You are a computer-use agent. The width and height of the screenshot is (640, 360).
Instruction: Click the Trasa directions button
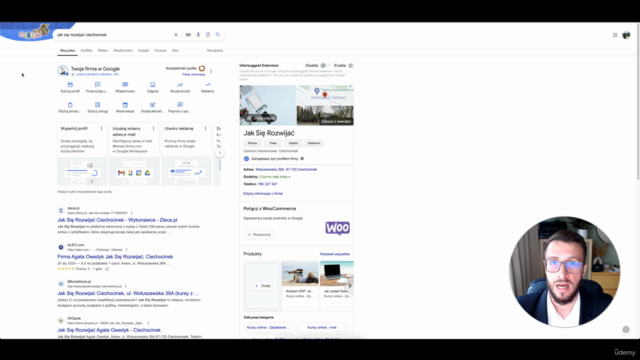point(273,143)
